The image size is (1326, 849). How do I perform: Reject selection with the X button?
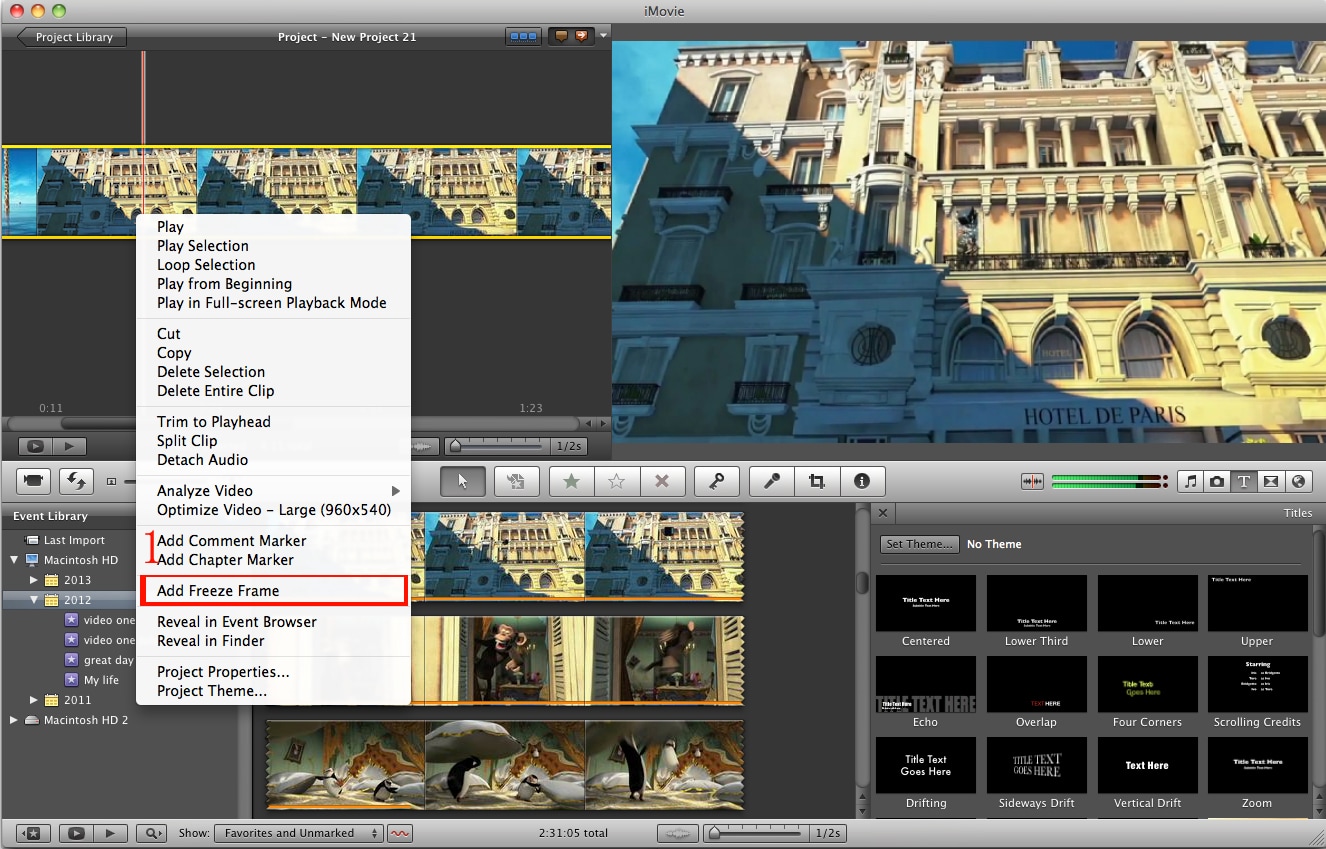pos(662,481)
